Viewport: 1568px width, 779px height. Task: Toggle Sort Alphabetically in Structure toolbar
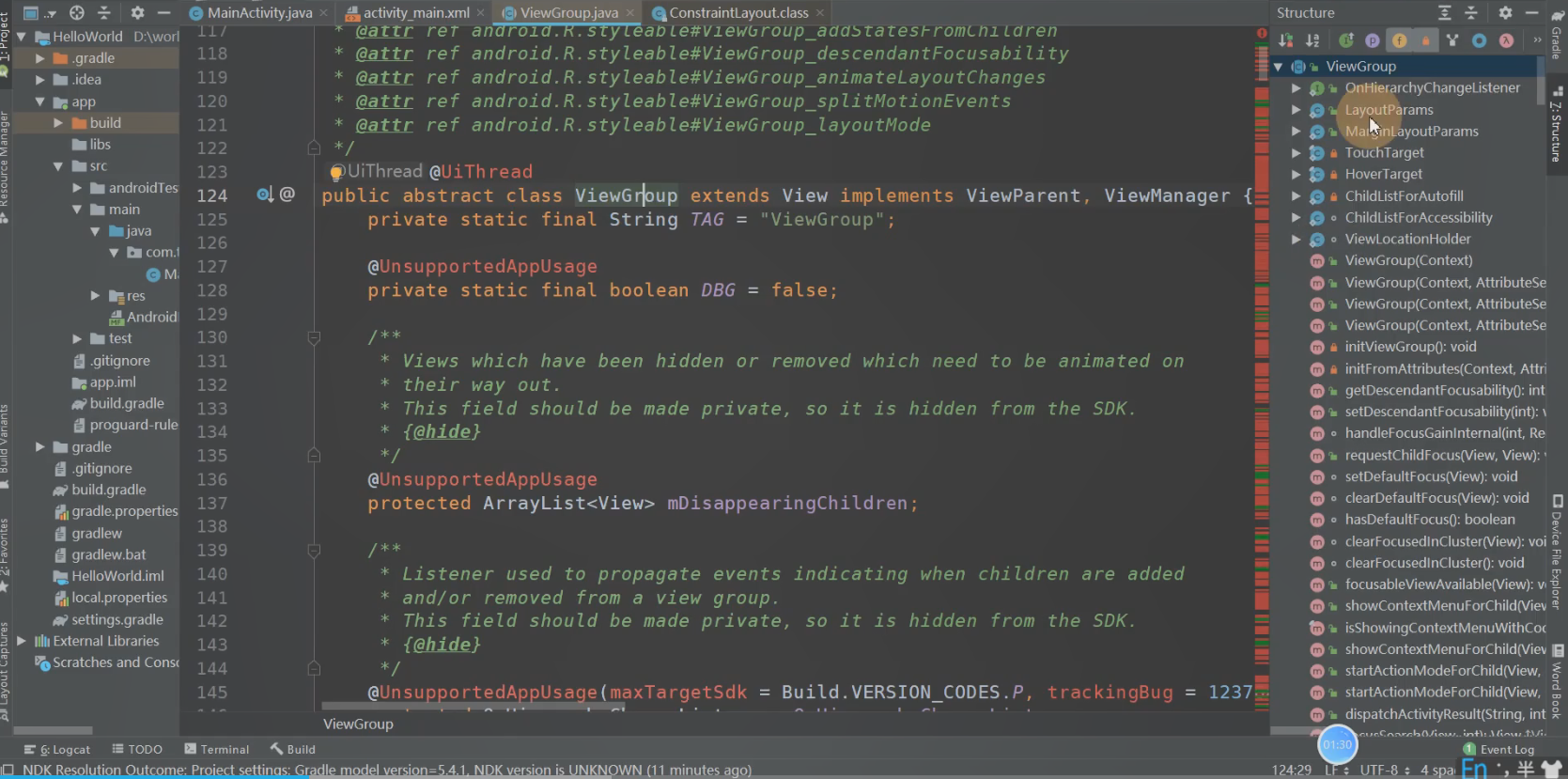[1312, 40]
